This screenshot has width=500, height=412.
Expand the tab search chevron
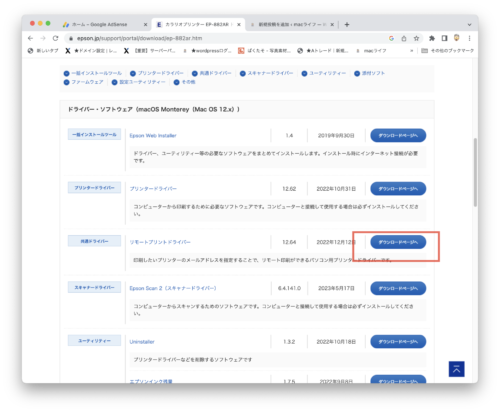(469, 24)
